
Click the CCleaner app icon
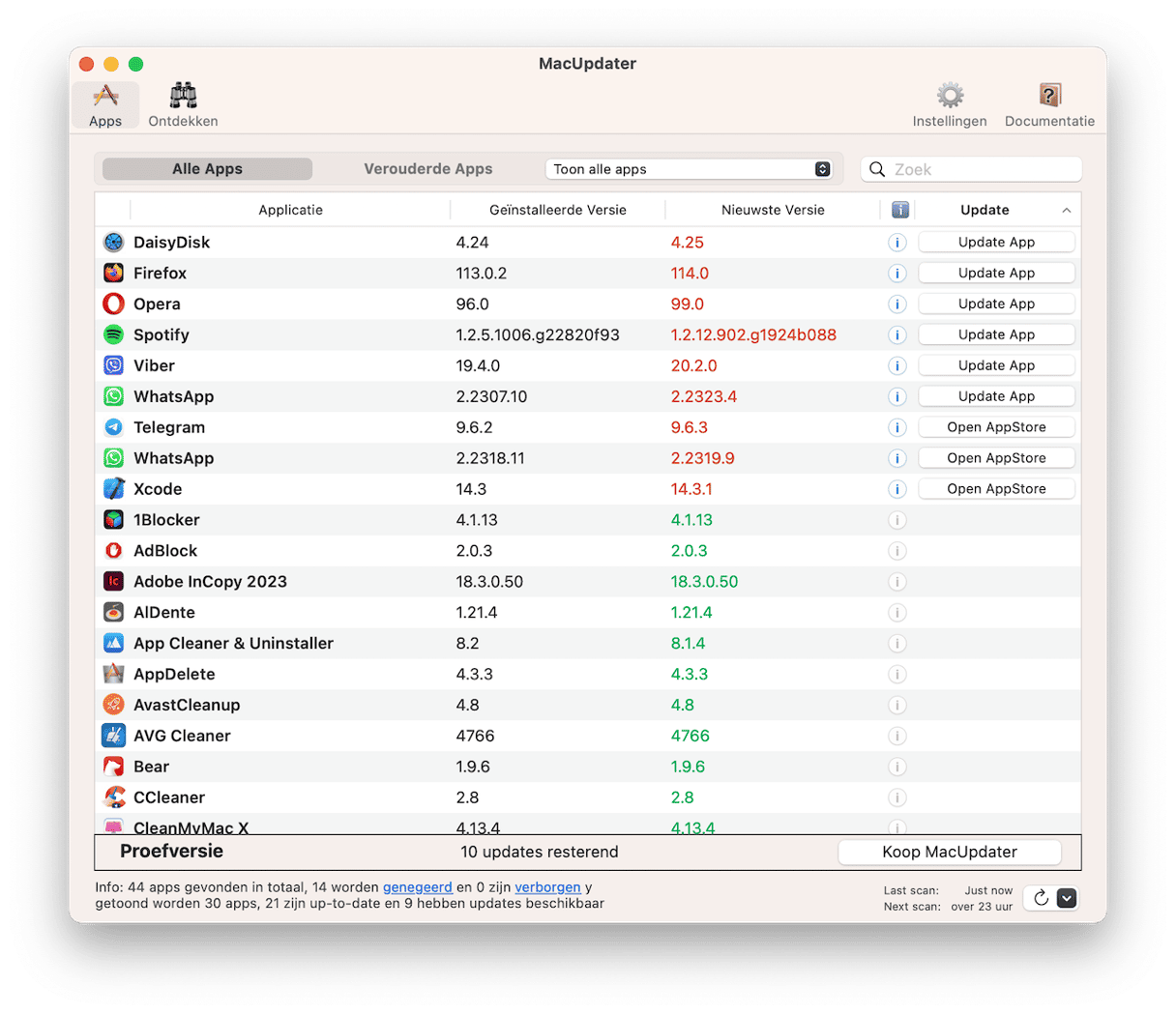tap(113, 798)
